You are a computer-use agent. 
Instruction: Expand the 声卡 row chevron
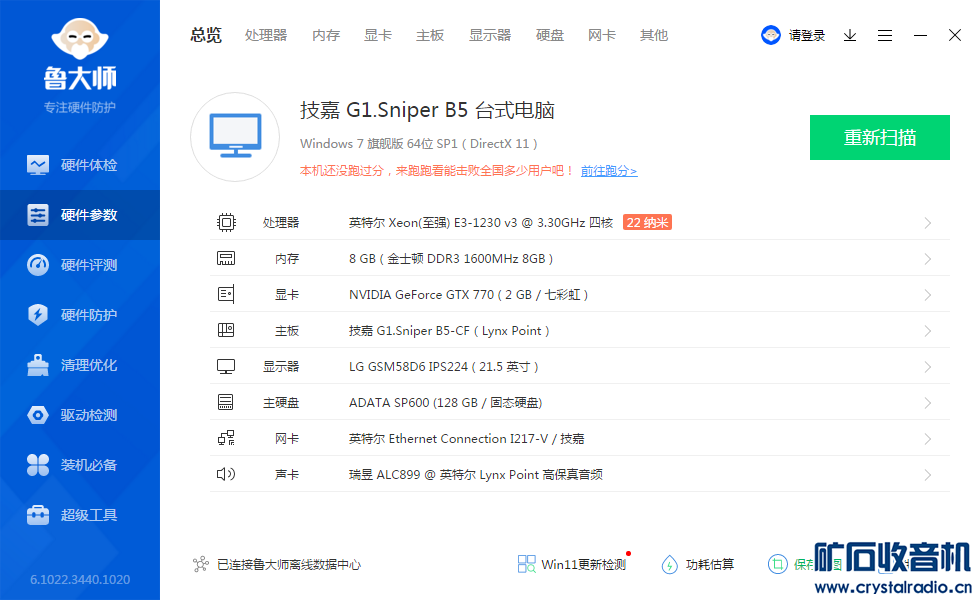[928, 475]
